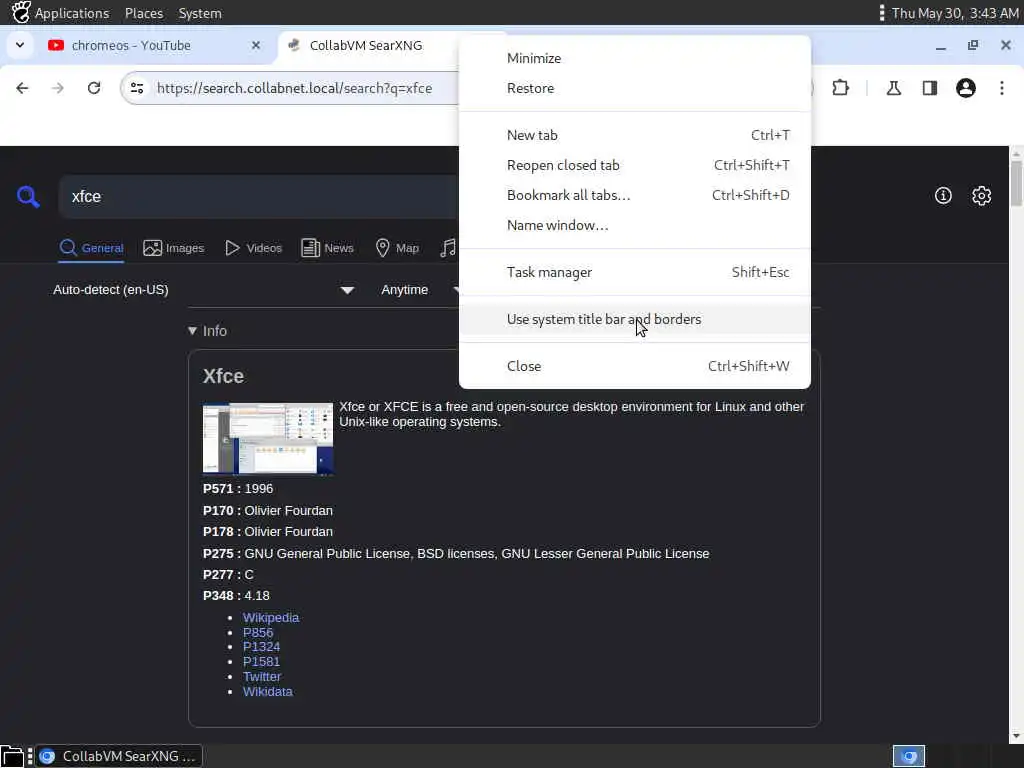Open the P856 link

pyautogui.click(x=258, y=633)
